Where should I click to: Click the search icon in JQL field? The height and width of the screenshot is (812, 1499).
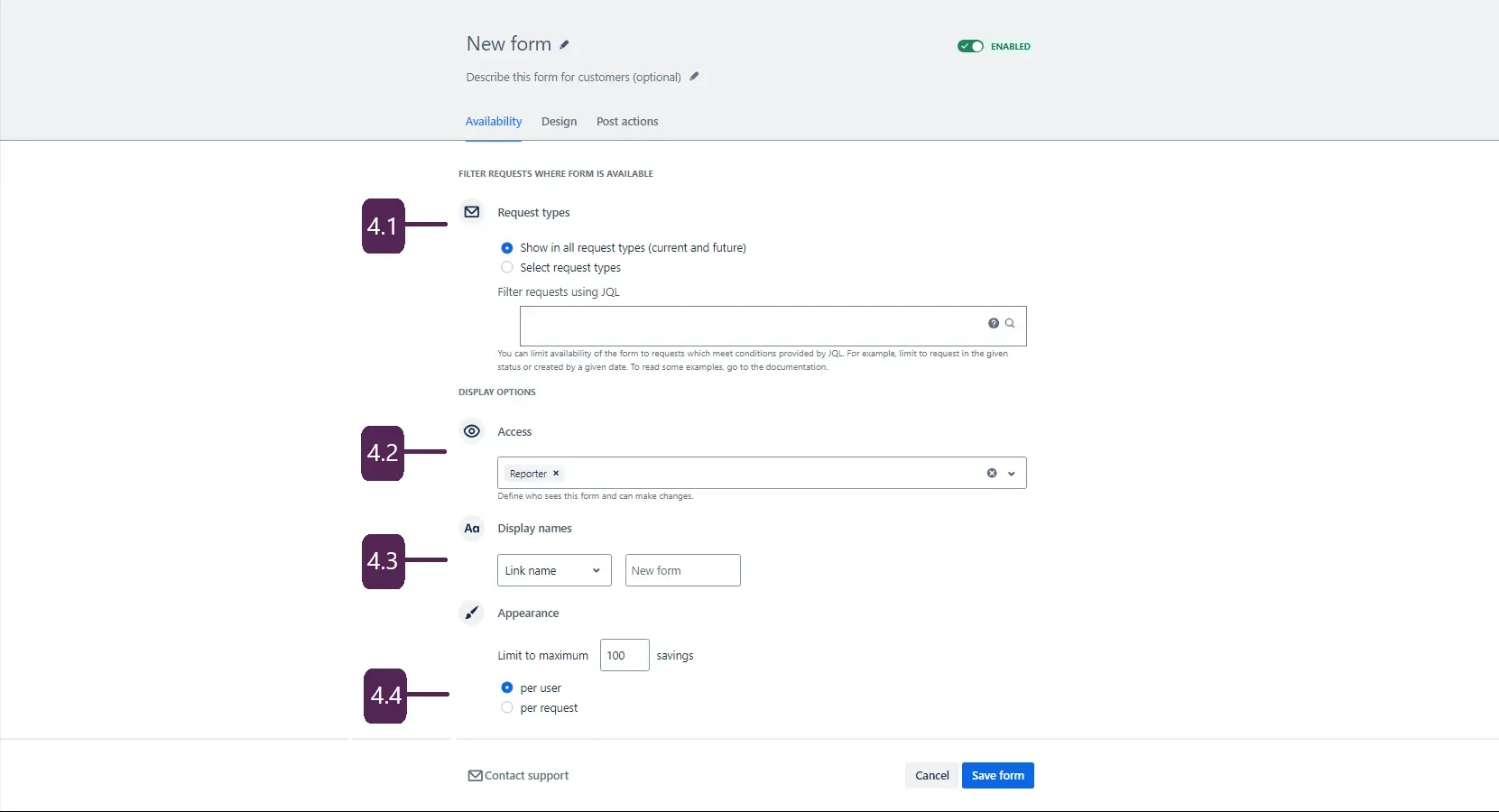click(1010, 323)
